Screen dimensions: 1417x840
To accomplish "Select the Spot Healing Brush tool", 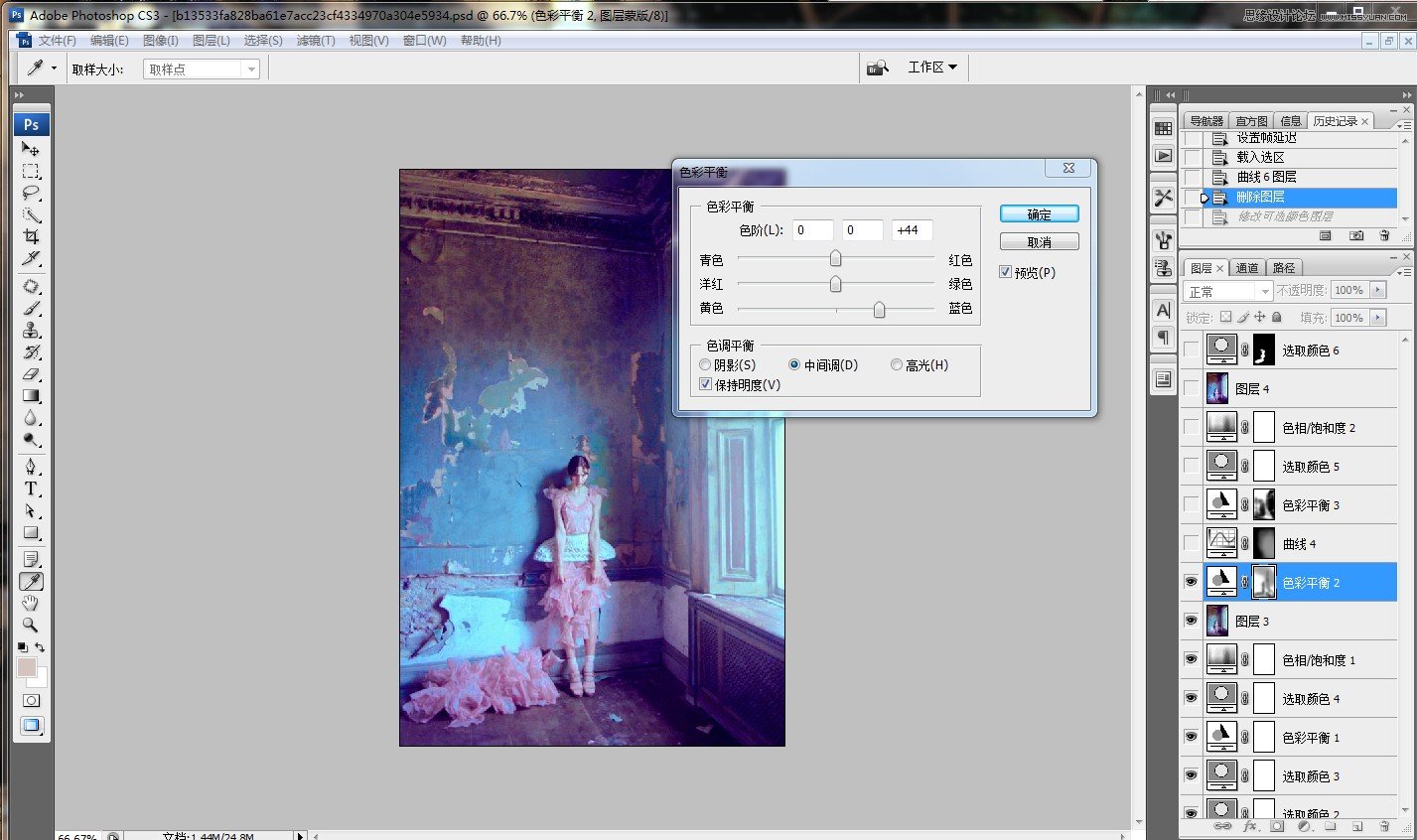I will coord(31,286).
